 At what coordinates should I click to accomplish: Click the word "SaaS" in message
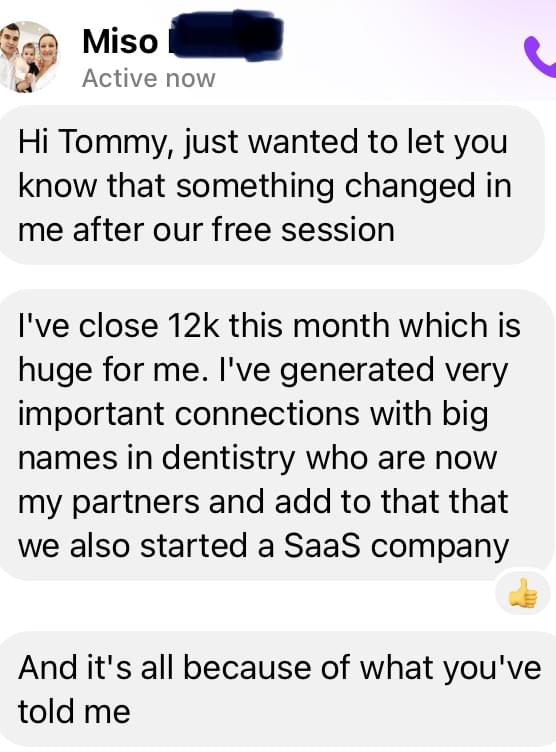[x=322, y=546]
